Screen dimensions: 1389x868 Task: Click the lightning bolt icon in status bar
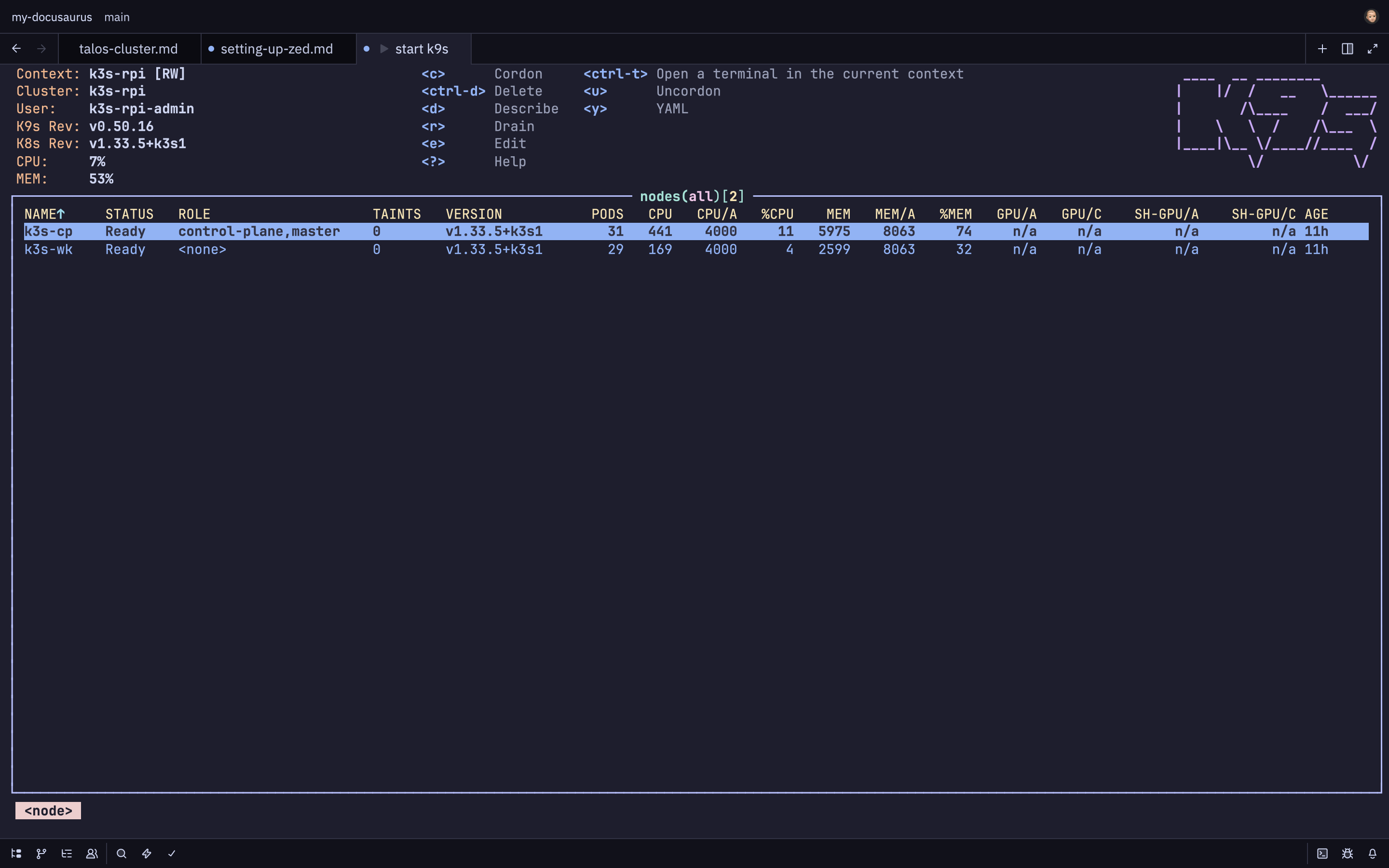[146, 854]
